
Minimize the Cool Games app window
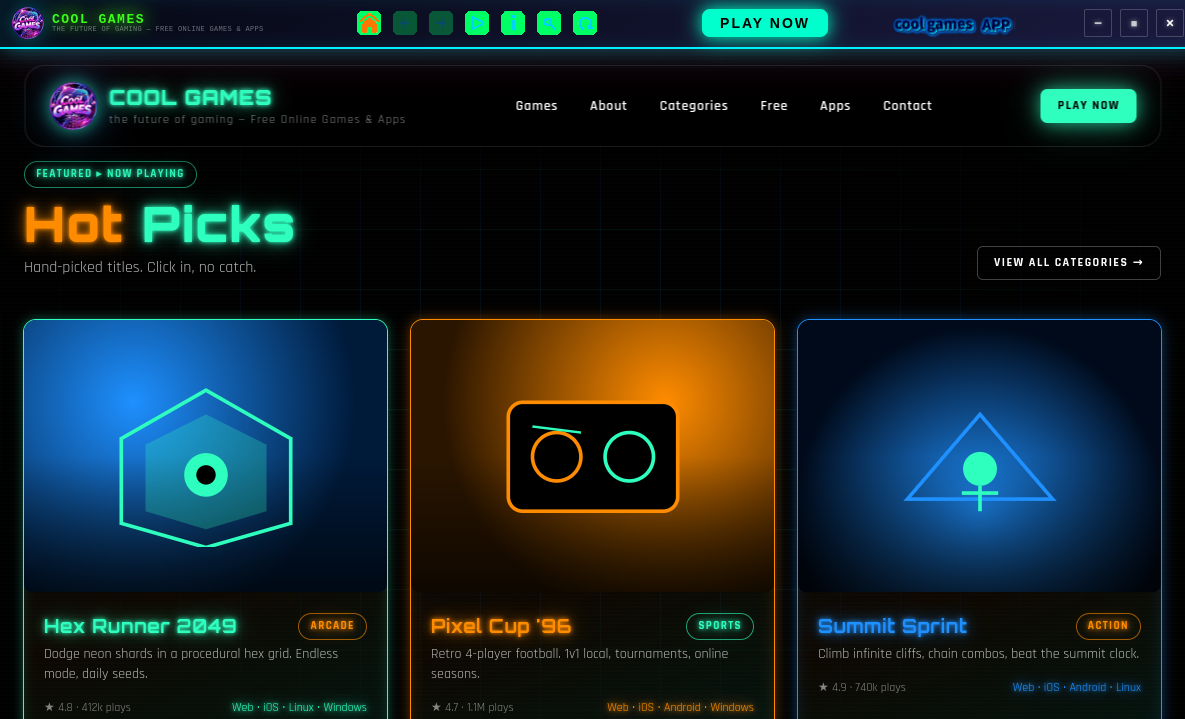[x=1097, y=23]
